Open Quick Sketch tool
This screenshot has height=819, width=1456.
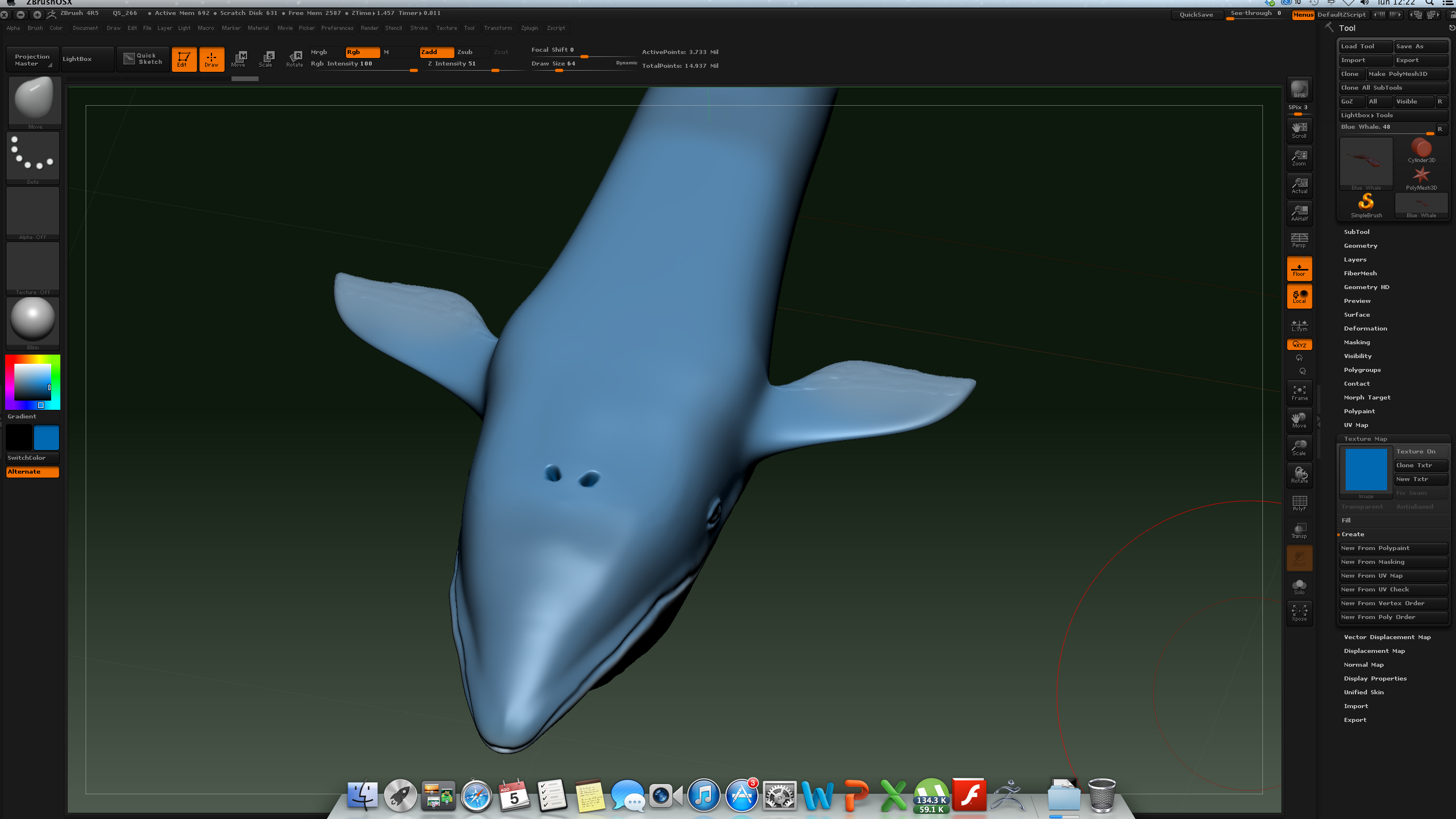(143, 59)
